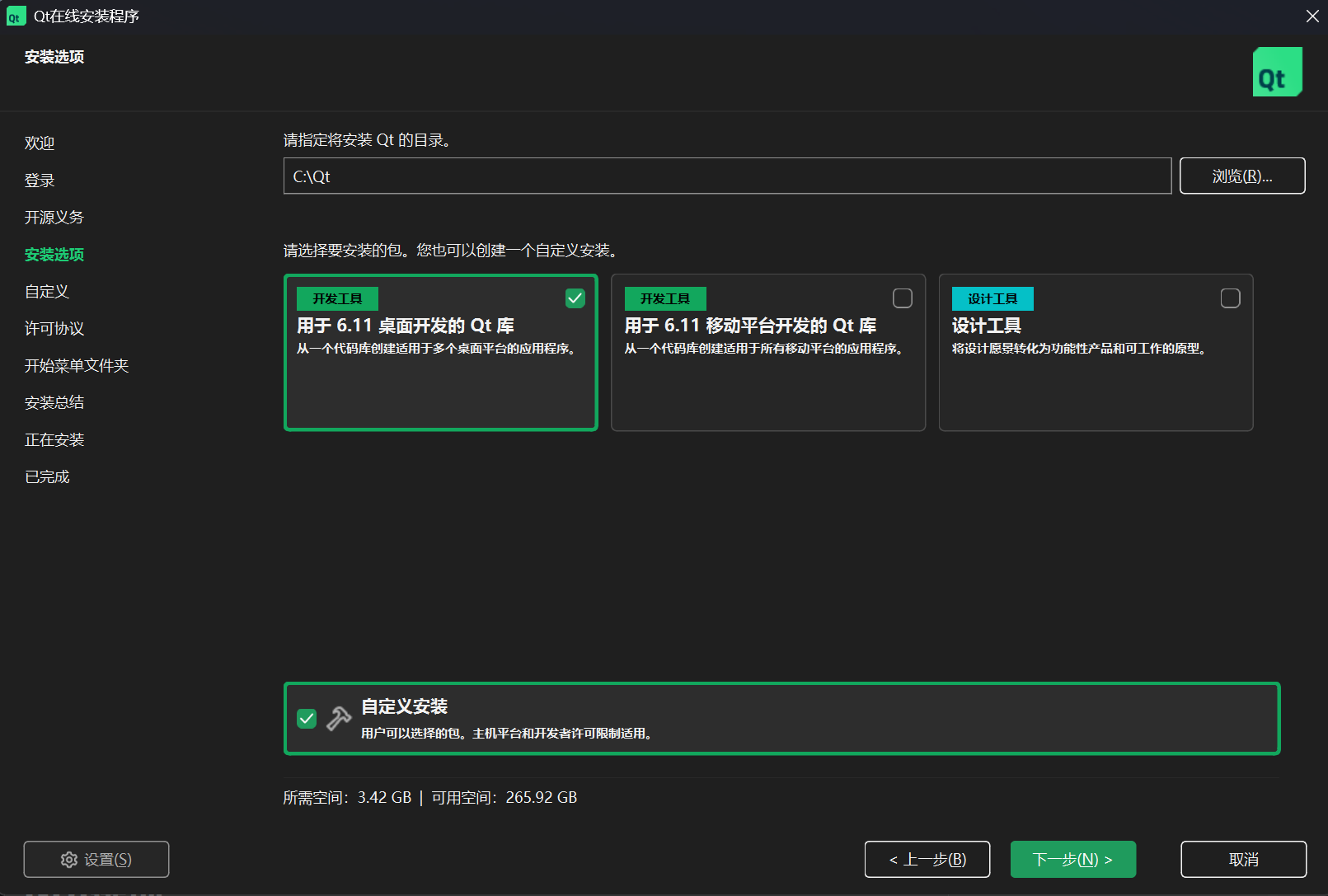This screenshot has height=896, width=1328.
Task: Click the 所需空间: 3.42 GB text
Action: pos(347,798)
